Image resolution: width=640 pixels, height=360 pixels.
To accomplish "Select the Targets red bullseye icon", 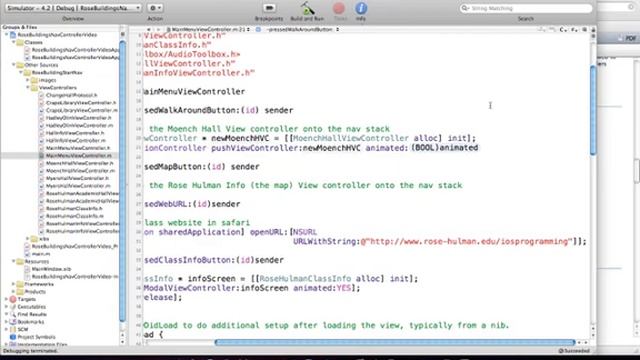I will point(13,299).
